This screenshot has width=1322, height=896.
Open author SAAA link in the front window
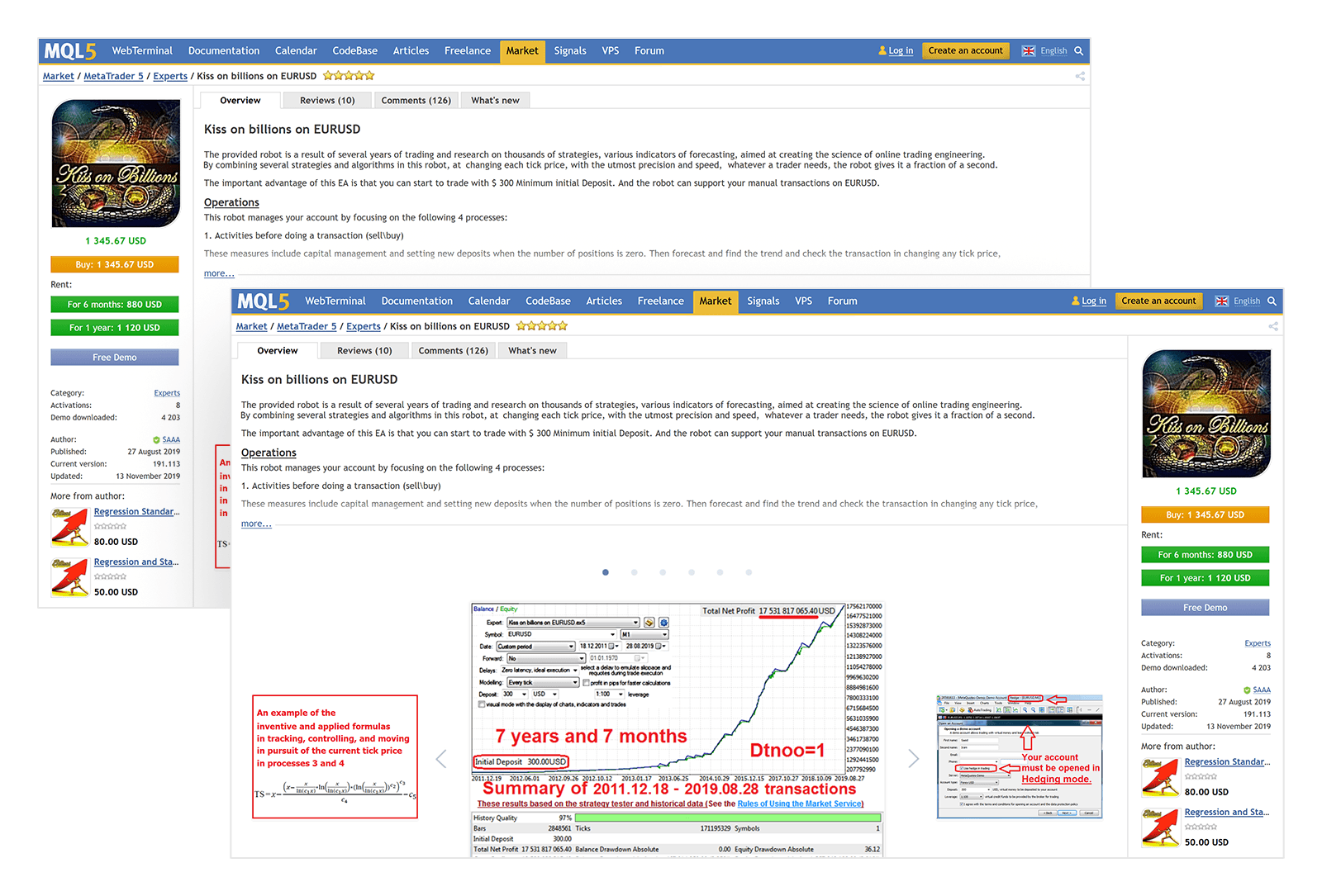(1262, 690)
